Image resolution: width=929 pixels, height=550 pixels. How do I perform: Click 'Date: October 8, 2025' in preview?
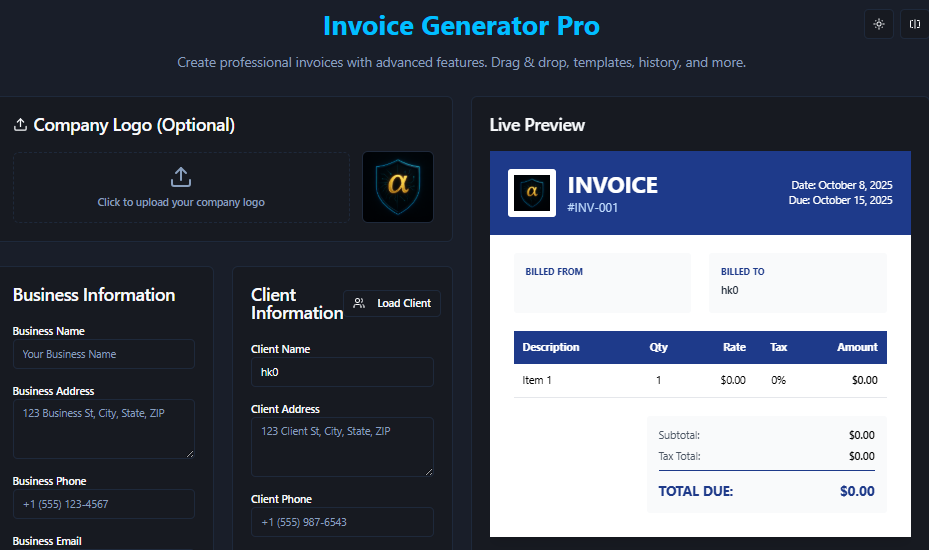click(x=842, y=185)
